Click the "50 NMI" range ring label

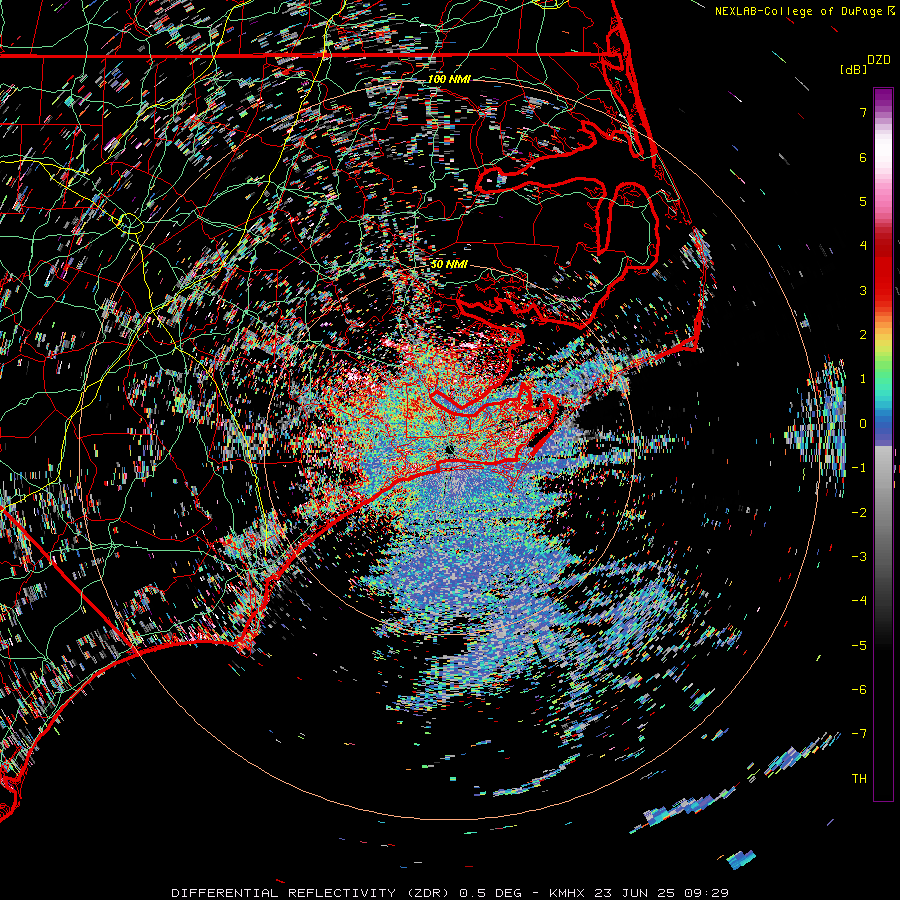pos(449,264)
